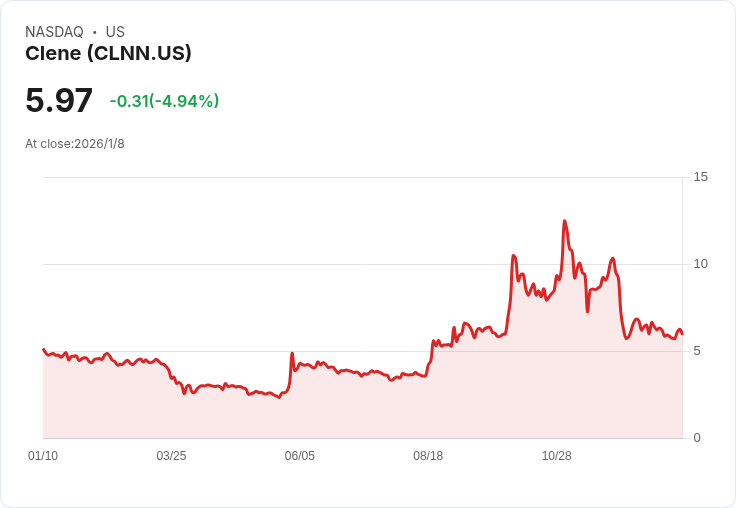
Task: Click the -0.31(-4.94%) price change
Action: coord(164,101)
